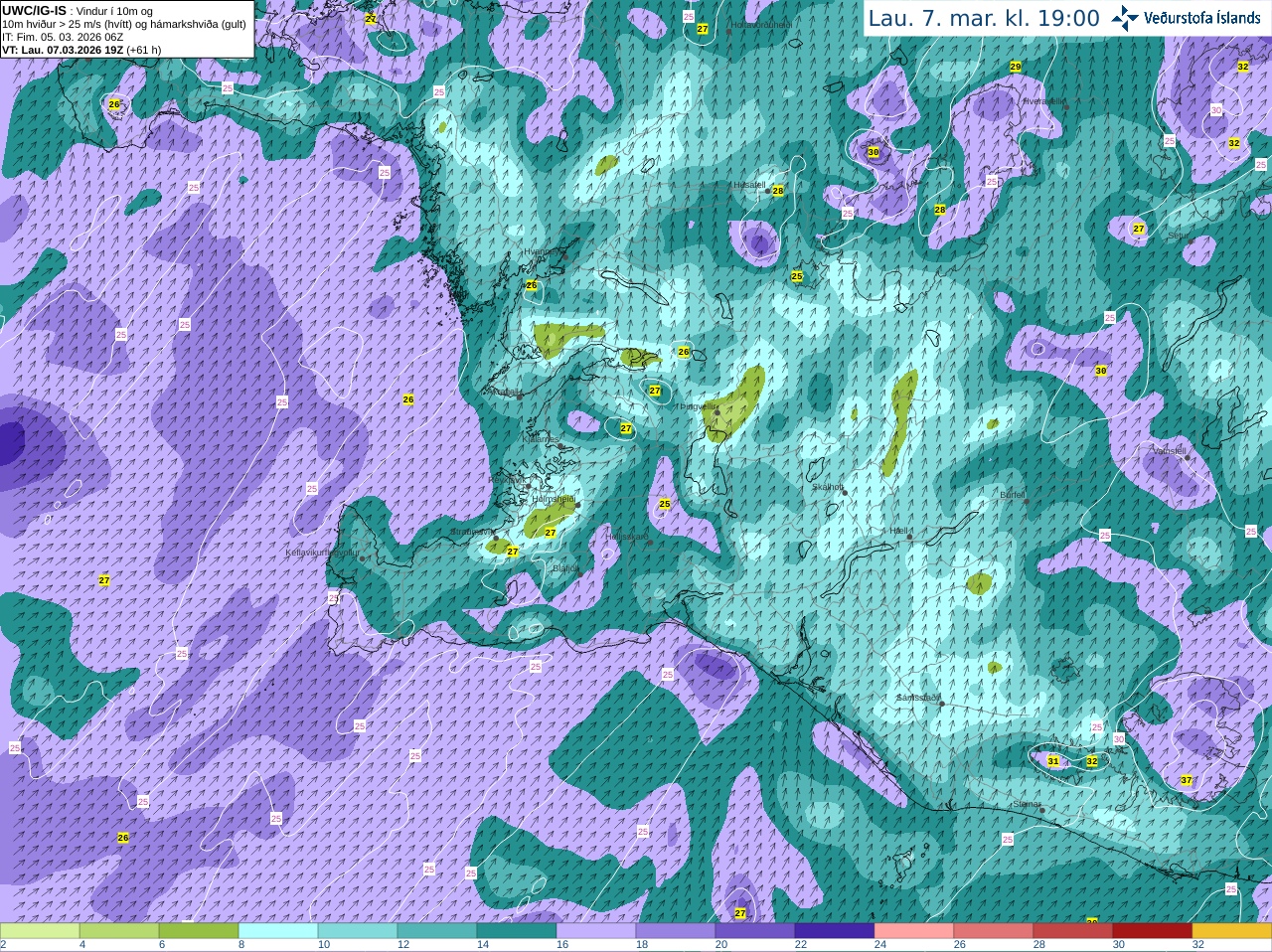Click the Veðurstofa Íslands logo emblem

(x=1125, y=18)
